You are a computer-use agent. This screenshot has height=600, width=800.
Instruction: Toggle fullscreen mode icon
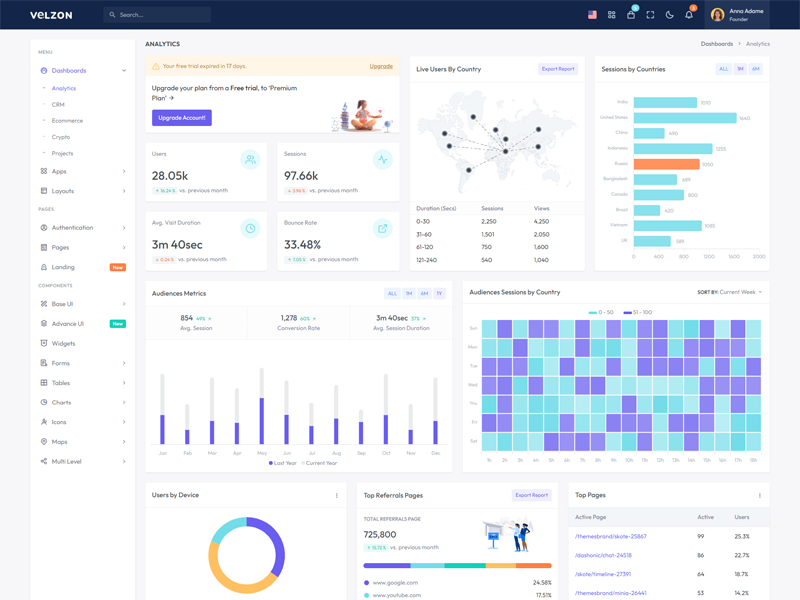(x=650, y=15)
